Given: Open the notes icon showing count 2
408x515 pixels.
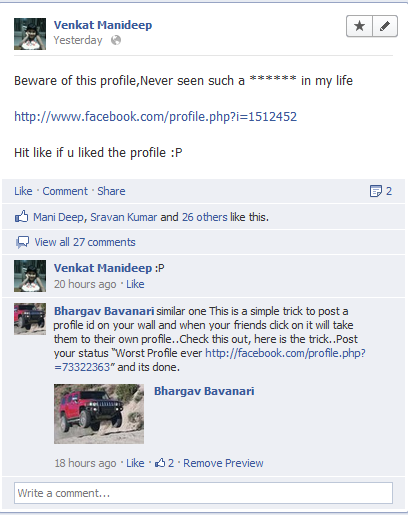Looking at the screenshot, I should click(x=381, y=191).
